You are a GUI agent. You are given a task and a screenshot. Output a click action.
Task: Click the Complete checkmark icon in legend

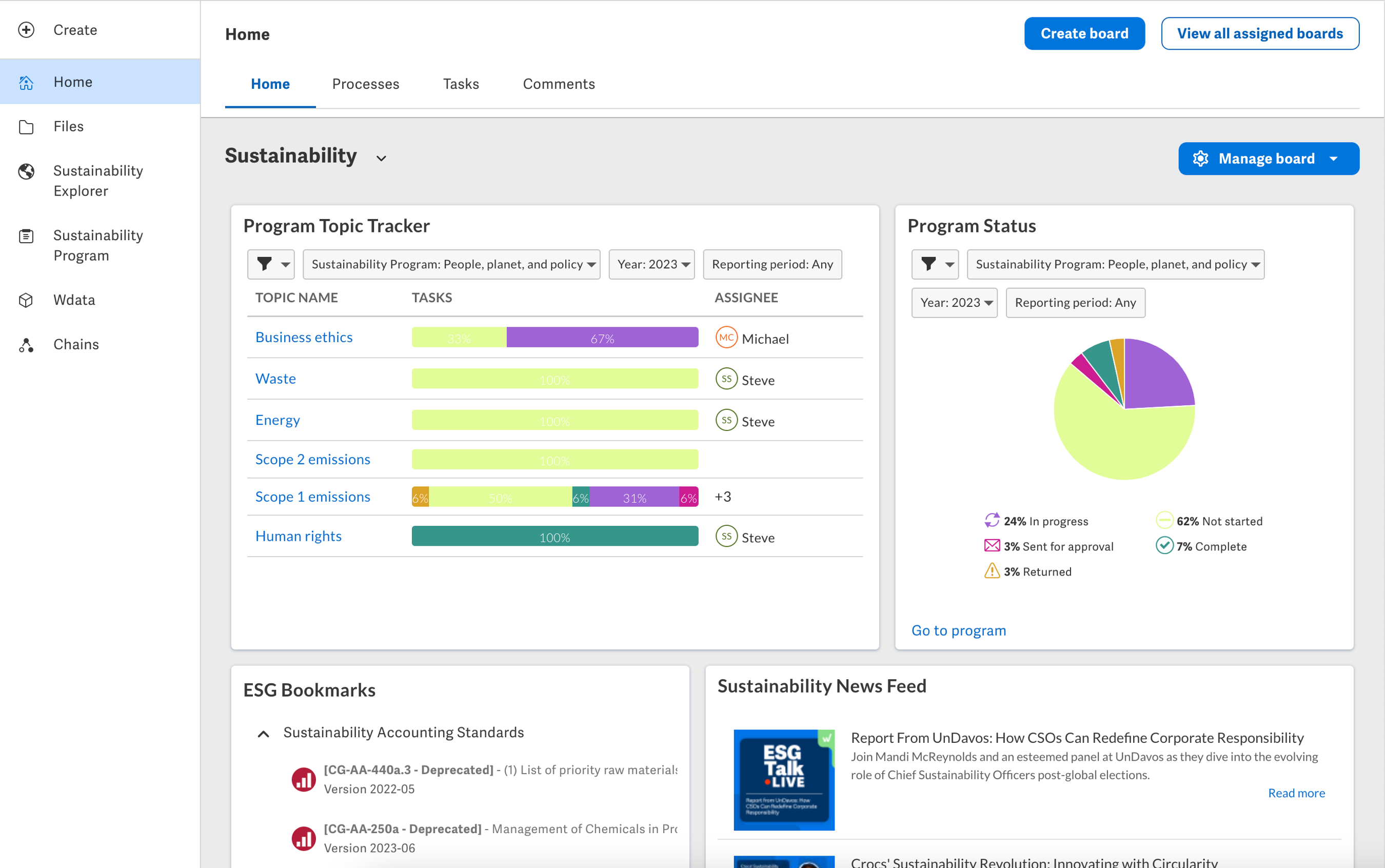click(1163, 545)
